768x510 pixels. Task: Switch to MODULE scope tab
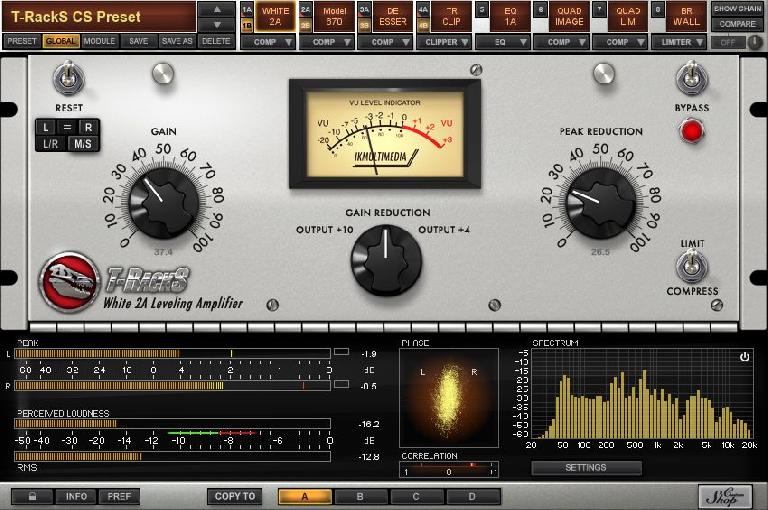99,42
